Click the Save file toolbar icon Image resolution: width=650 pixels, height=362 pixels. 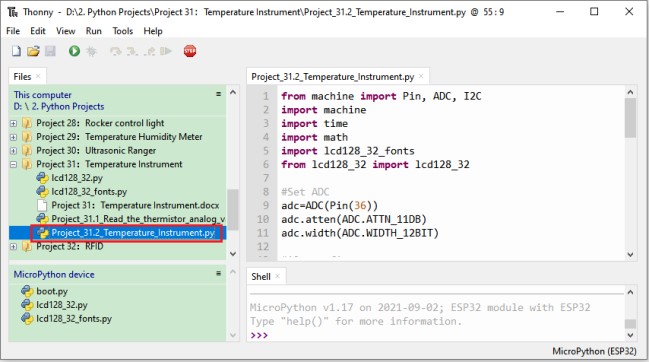50,51
